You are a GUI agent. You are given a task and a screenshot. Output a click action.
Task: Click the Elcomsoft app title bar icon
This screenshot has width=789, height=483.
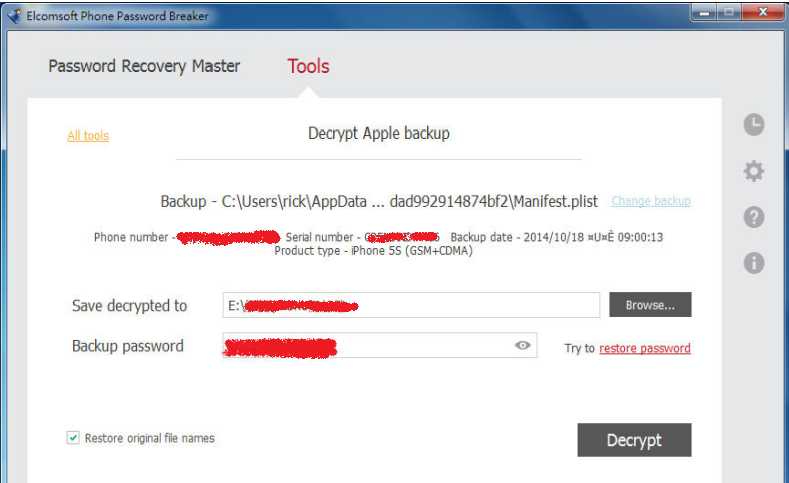pyautogui.click(x=14, y=16)
